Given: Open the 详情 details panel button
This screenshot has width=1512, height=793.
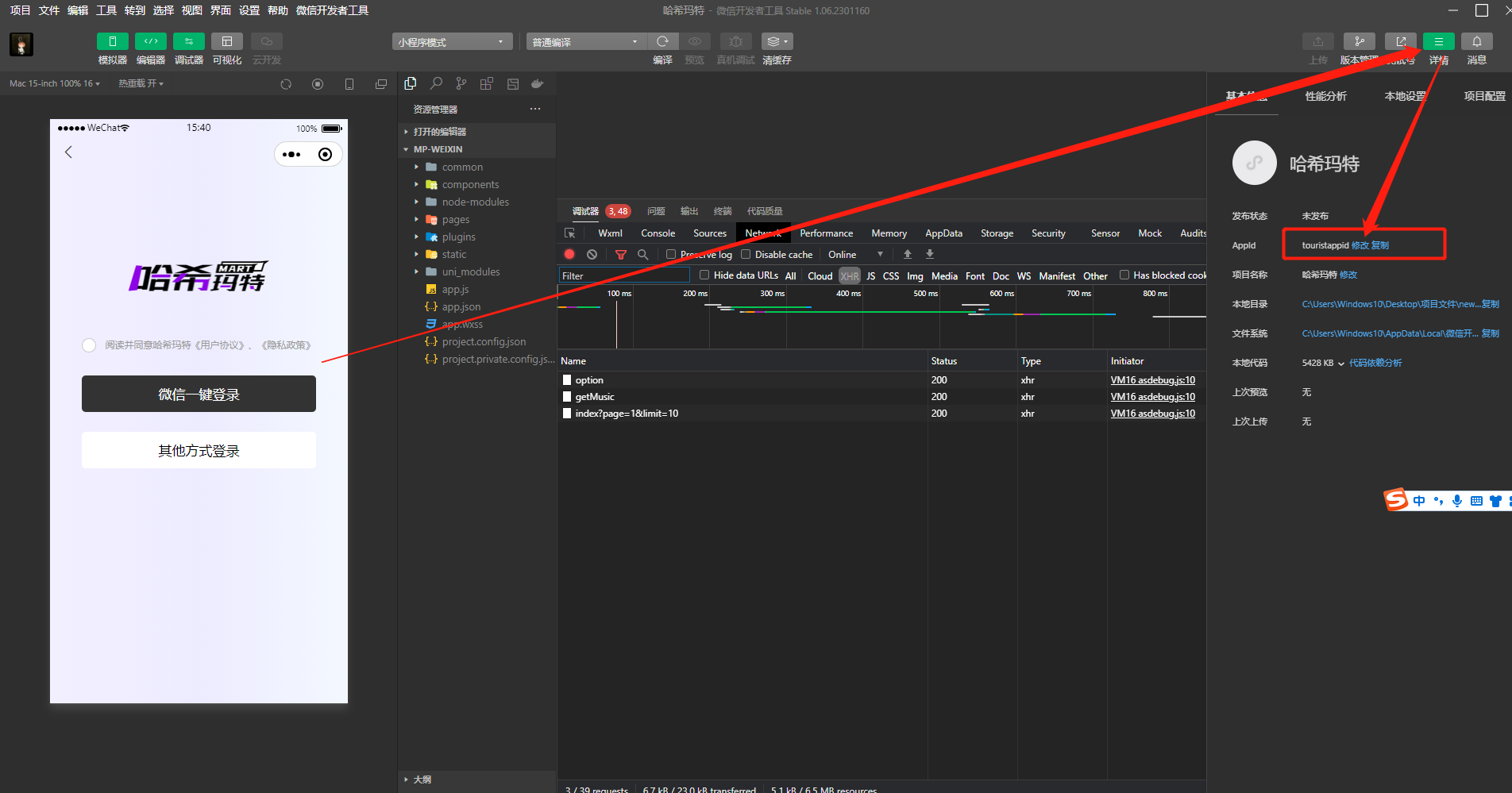Looking at the screenshot, I should [x=1439, y=41].
